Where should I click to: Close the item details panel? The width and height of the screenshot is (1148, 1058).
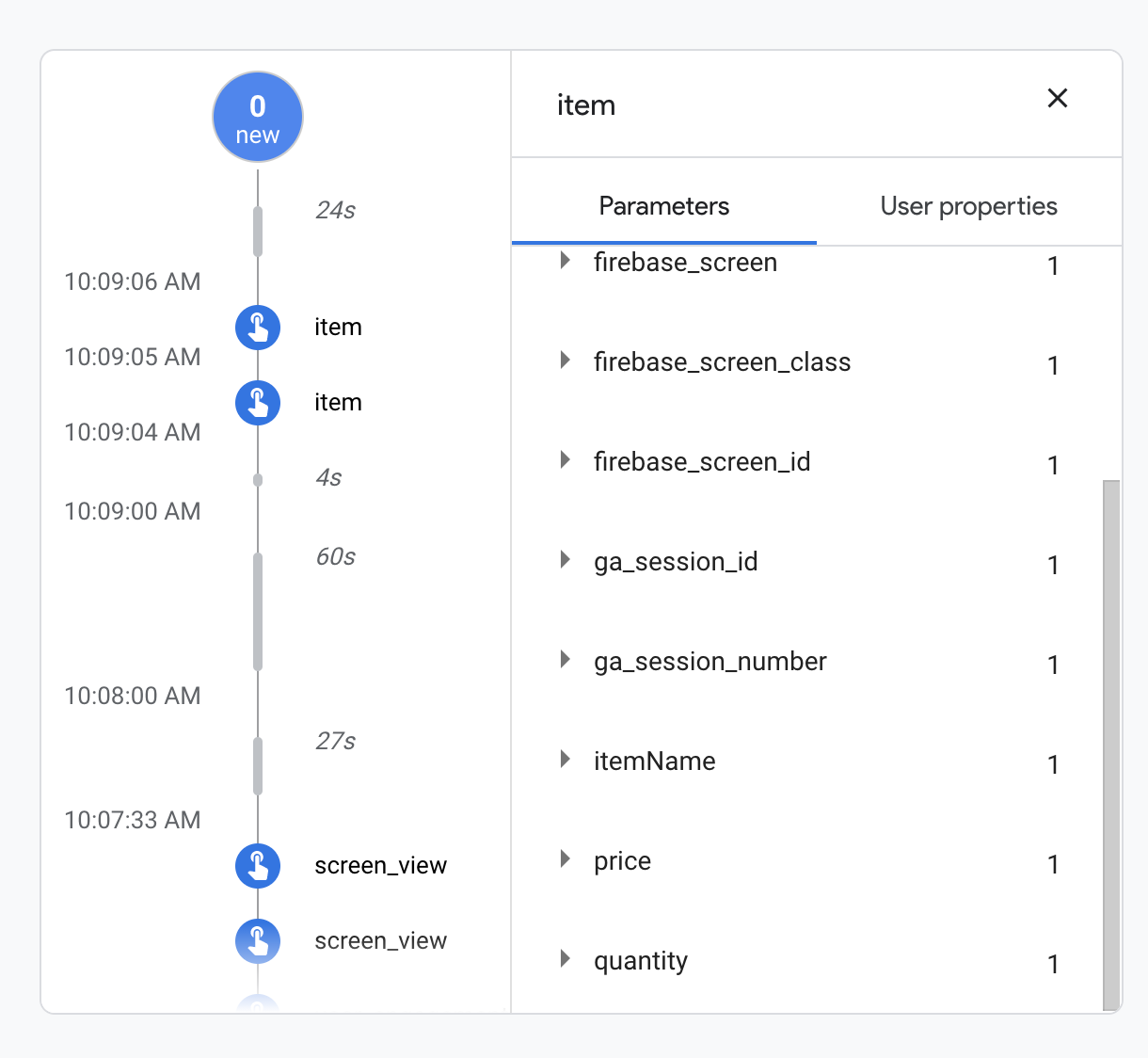1057,99
